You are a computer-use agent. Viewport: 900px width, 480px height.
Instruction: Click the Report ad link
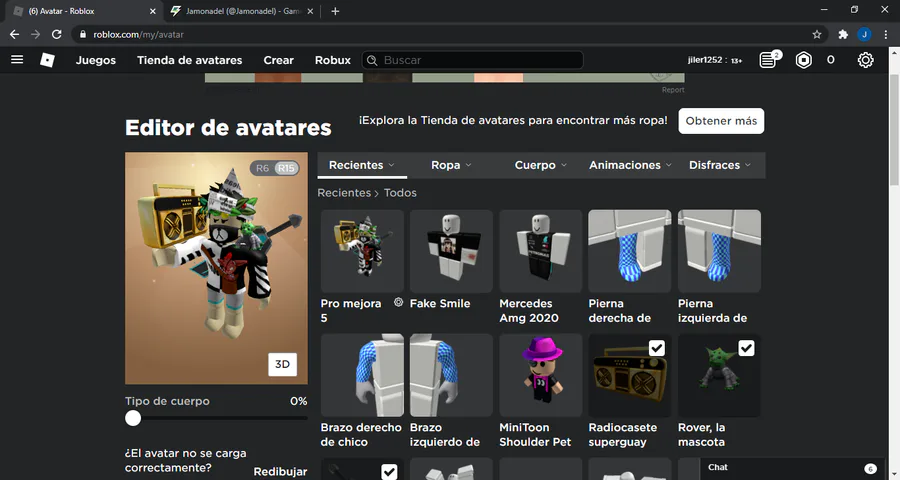pos(673,90)
